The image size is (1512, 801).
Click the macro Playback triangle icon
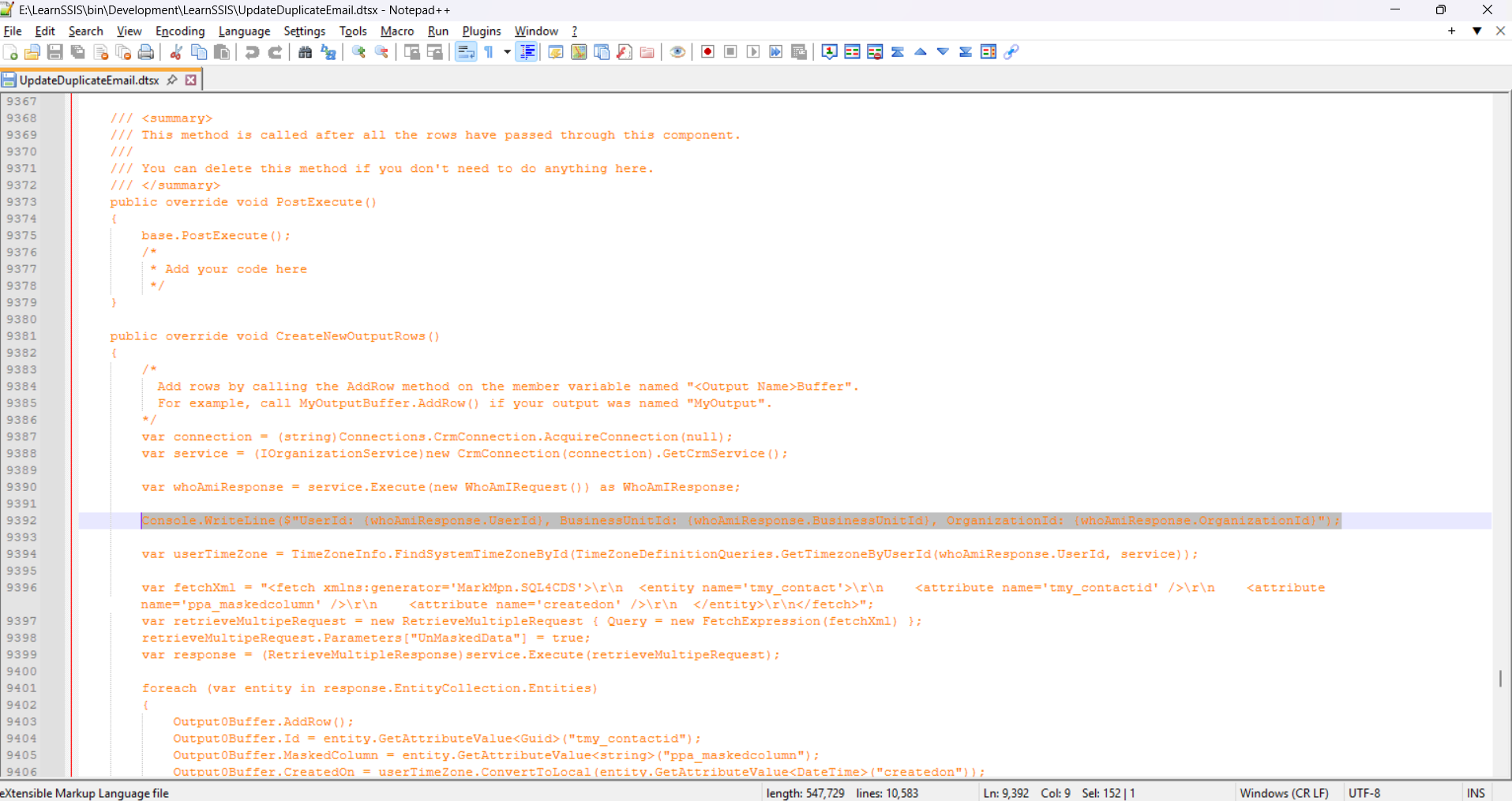tap(753, 52)
